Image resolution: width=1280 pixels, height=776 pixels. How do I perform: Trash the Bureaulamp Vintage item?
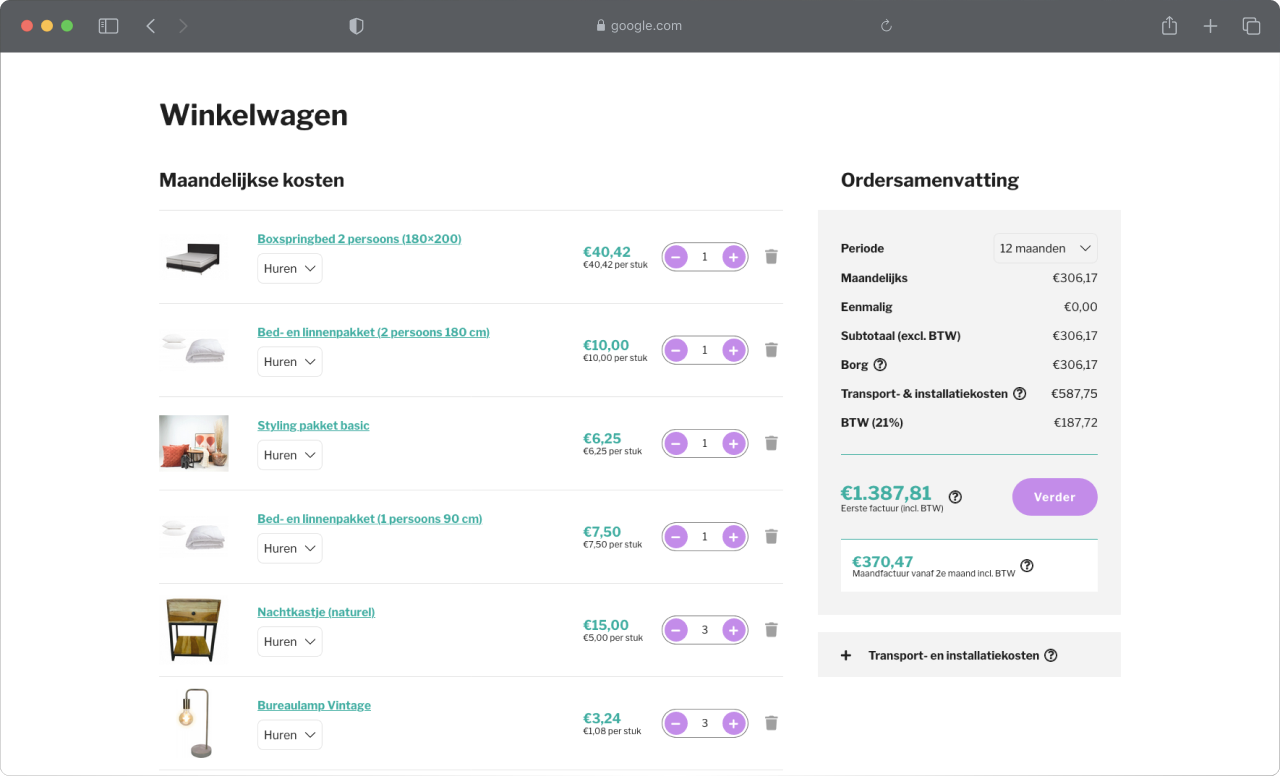point(771,723)
